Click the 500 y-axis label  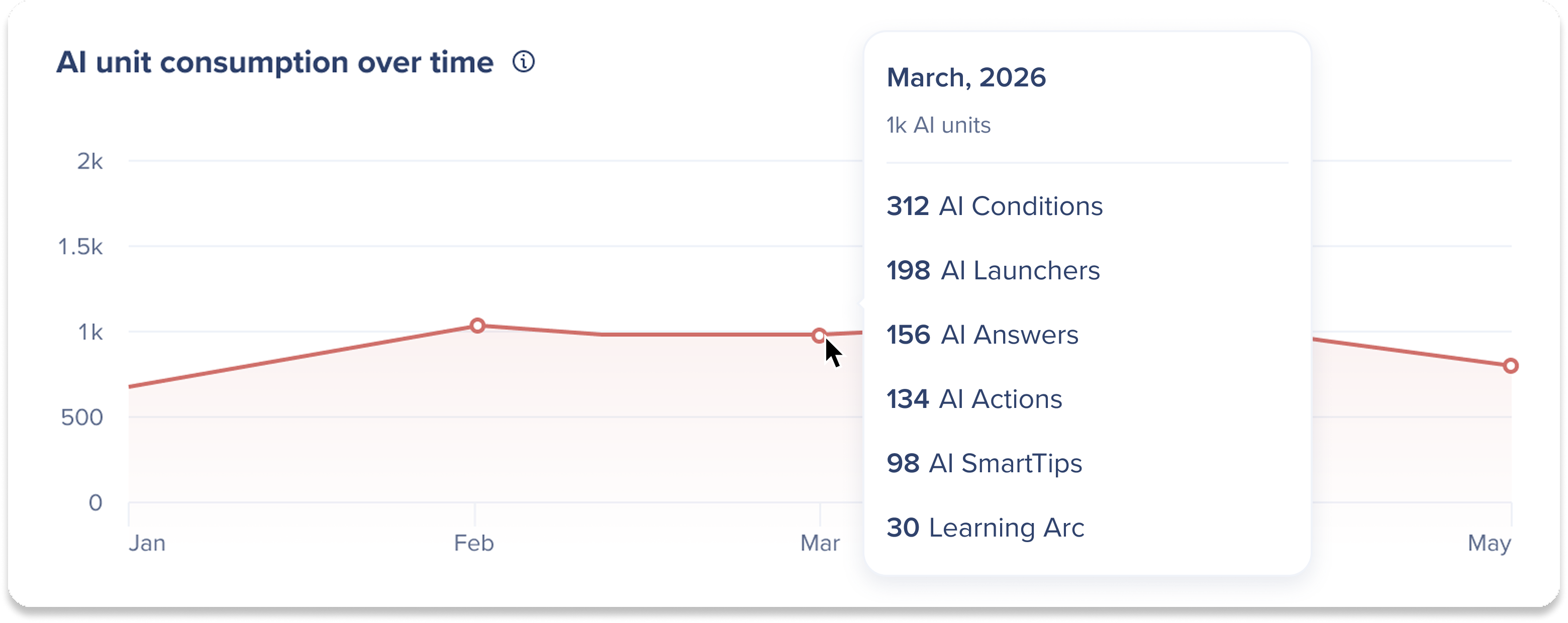81,418
